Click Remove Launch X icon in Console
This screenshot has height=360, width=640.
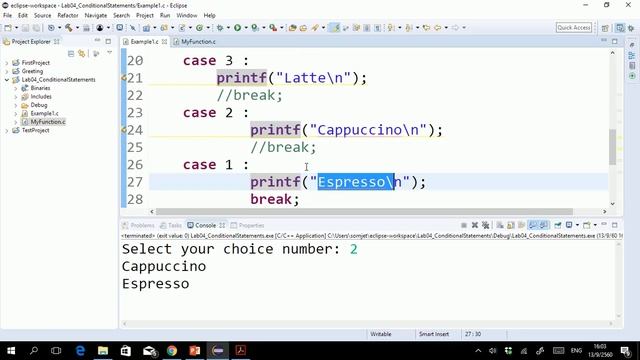474,225
